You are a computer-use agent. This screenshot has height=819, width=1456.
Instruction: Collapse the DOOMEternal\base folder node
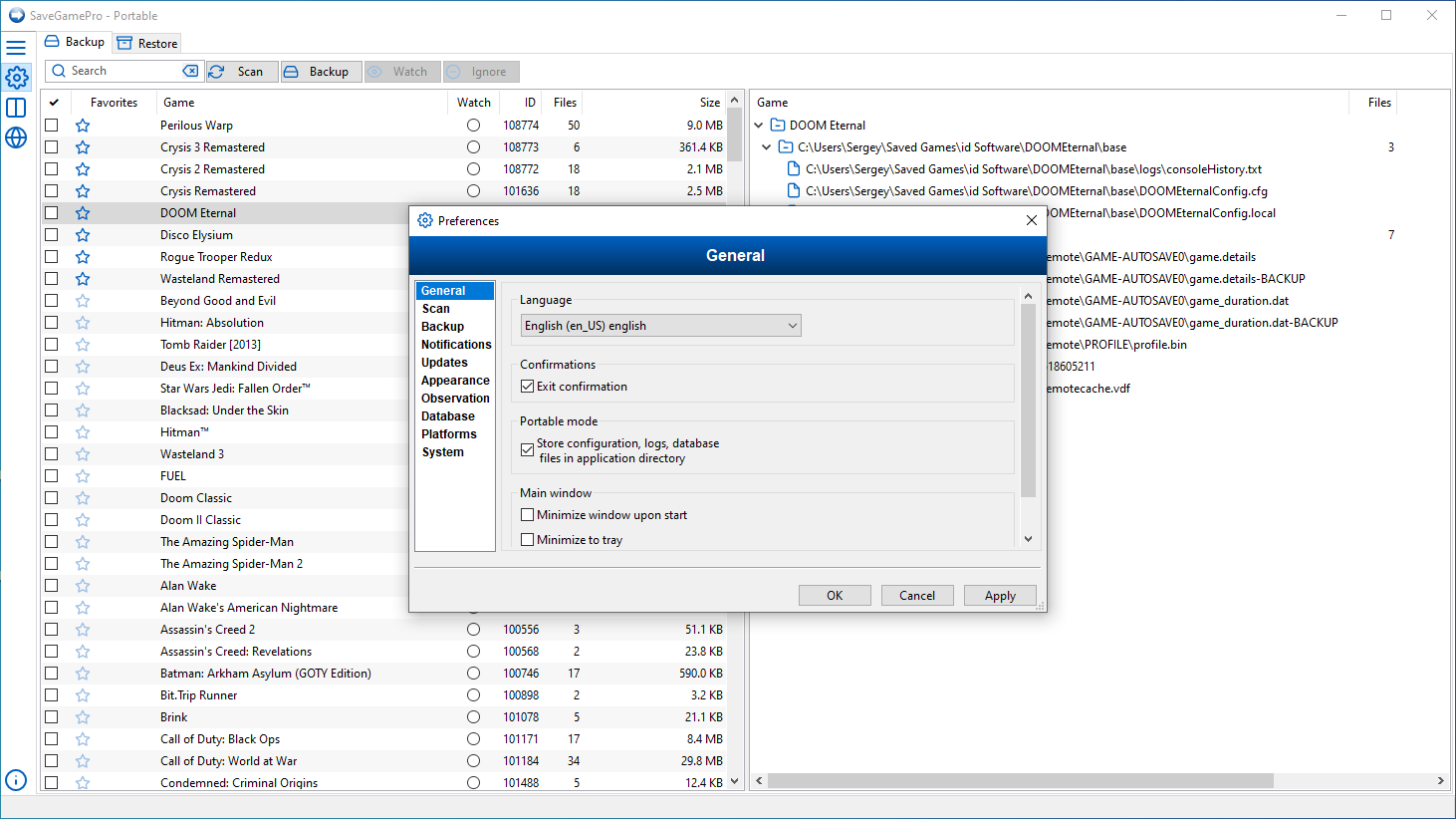tap(767, 147)
